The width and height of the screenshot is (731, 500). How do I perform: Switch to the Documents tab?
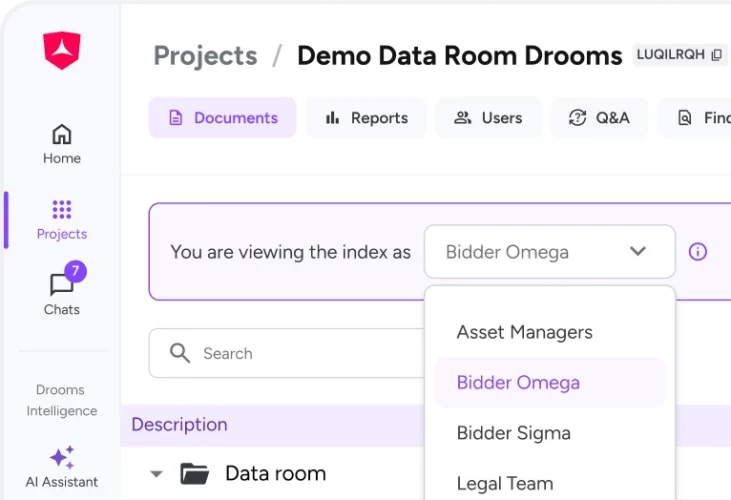tap(222, 118)
